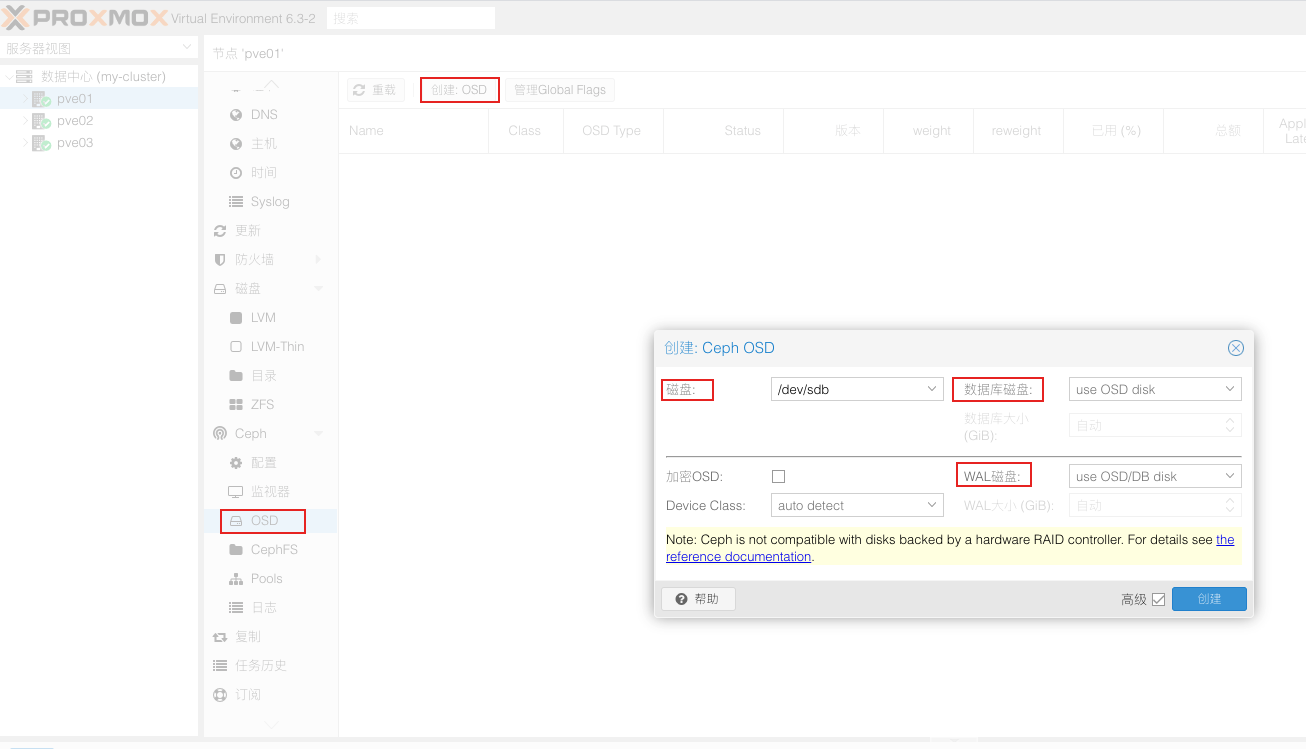
Task: Click the 重载 reload button
Action: pyautogui.click(x=376, y=90)
